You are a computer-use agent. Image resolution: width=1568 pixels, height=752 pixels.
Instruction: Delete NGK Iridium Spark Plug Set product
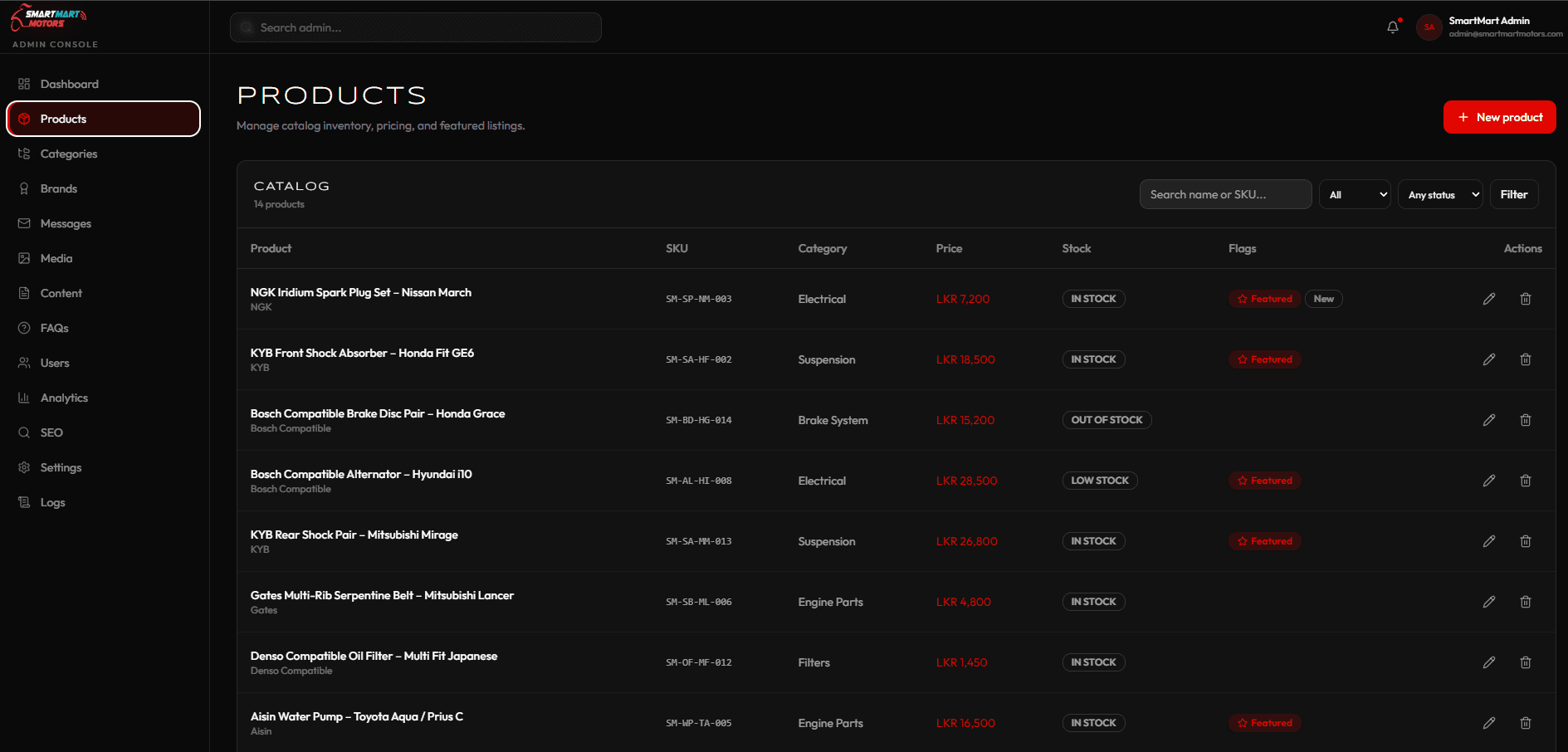point(1526,299)
